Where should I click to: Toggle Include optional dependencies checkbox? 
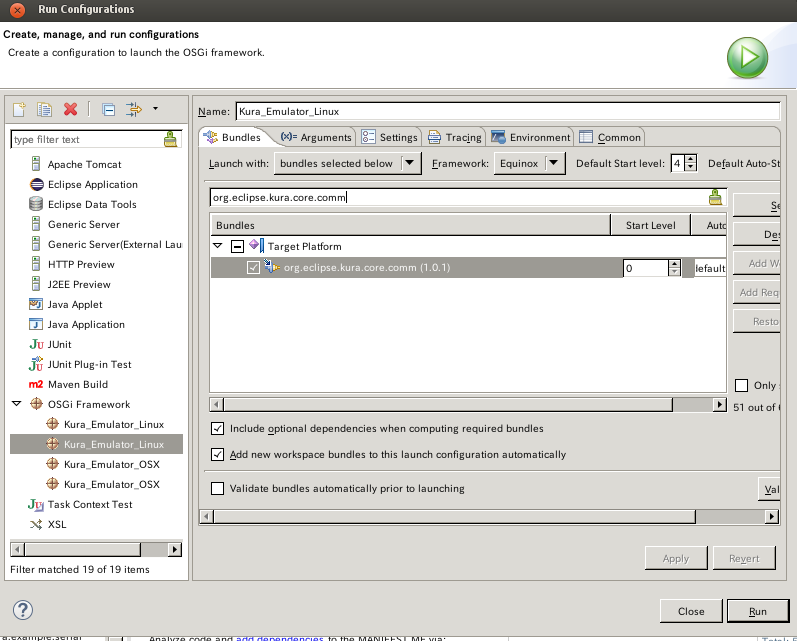tap(218, 429)
